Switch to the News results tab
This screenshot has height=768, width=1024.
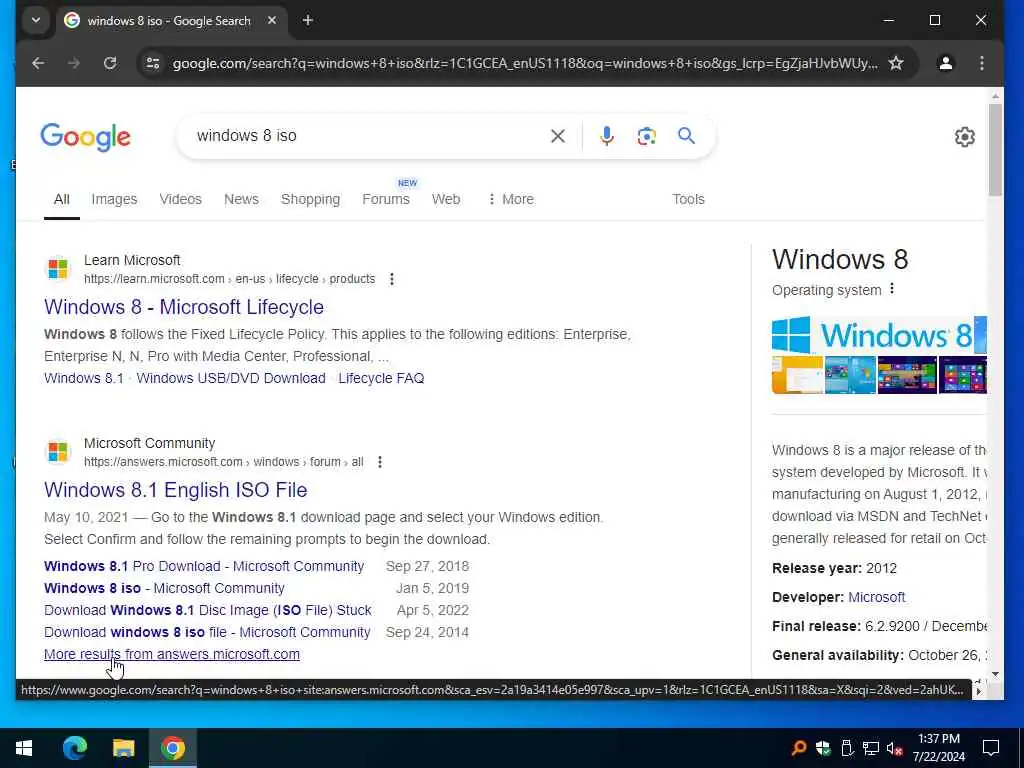(241, 199)
